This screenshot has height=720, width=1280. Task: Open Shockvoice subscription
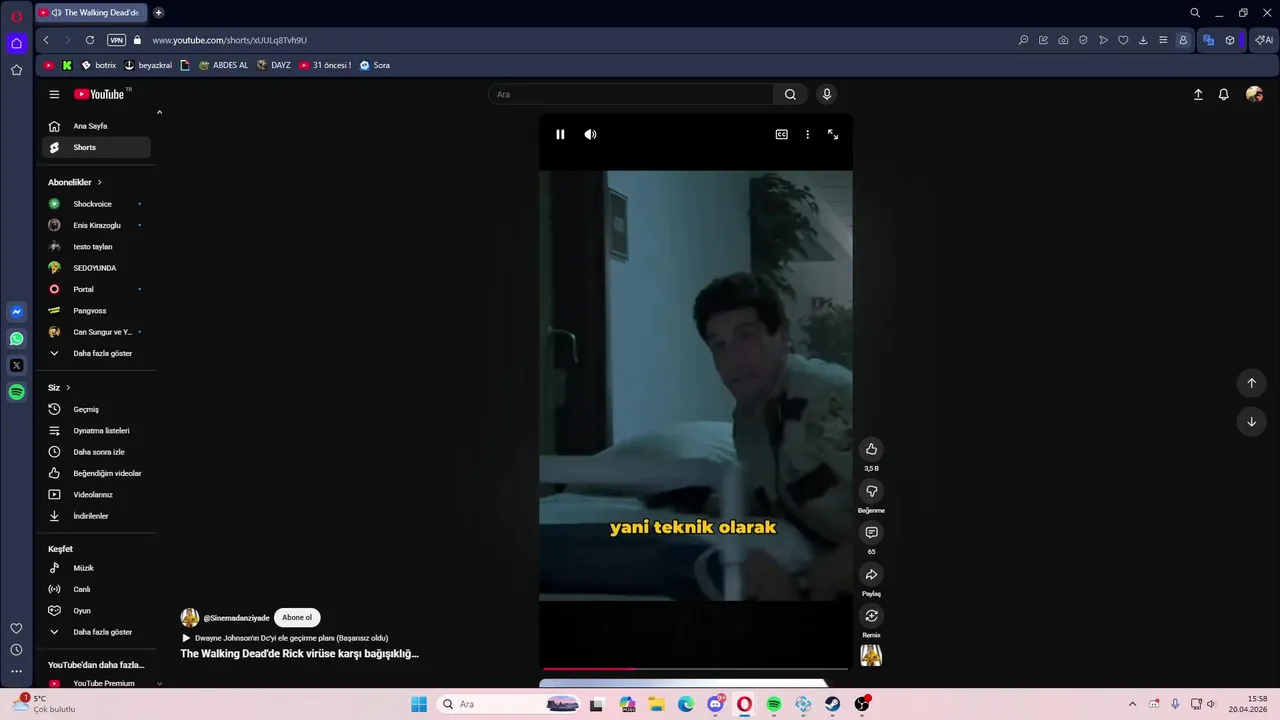(96, 204)
